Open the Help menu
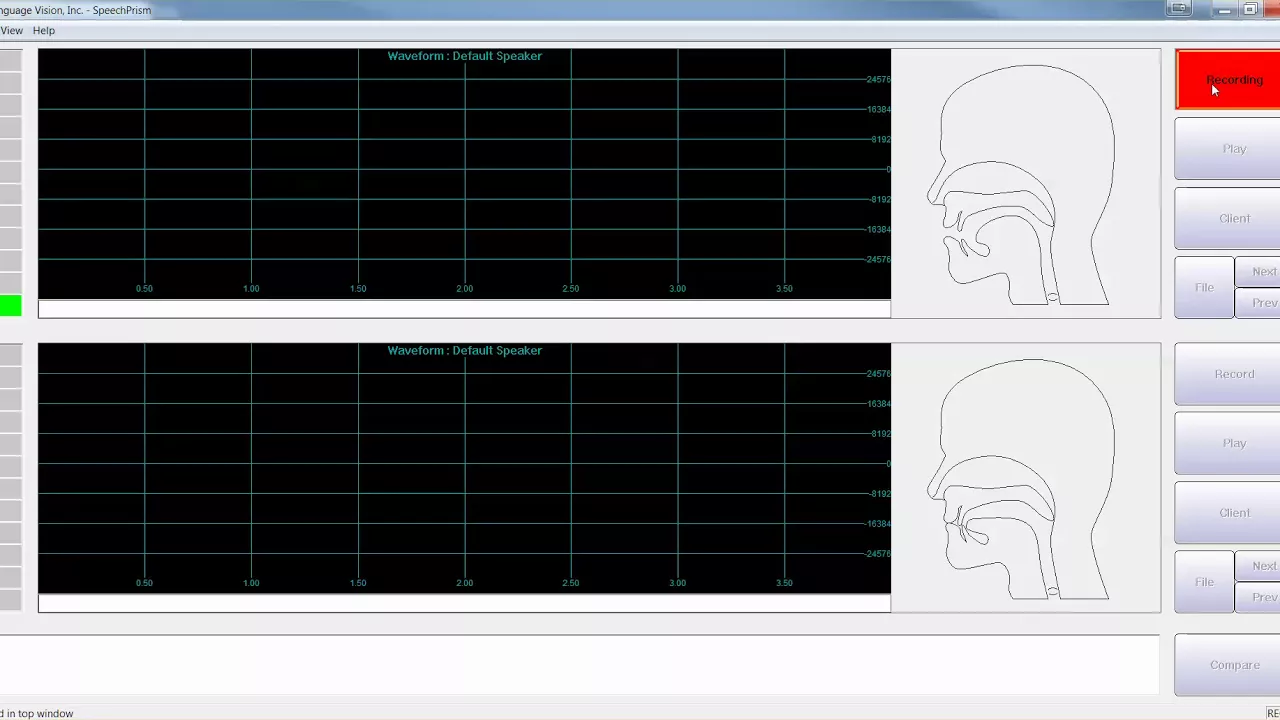This screenshot has width=1280, height=720. tap(44, 31)
